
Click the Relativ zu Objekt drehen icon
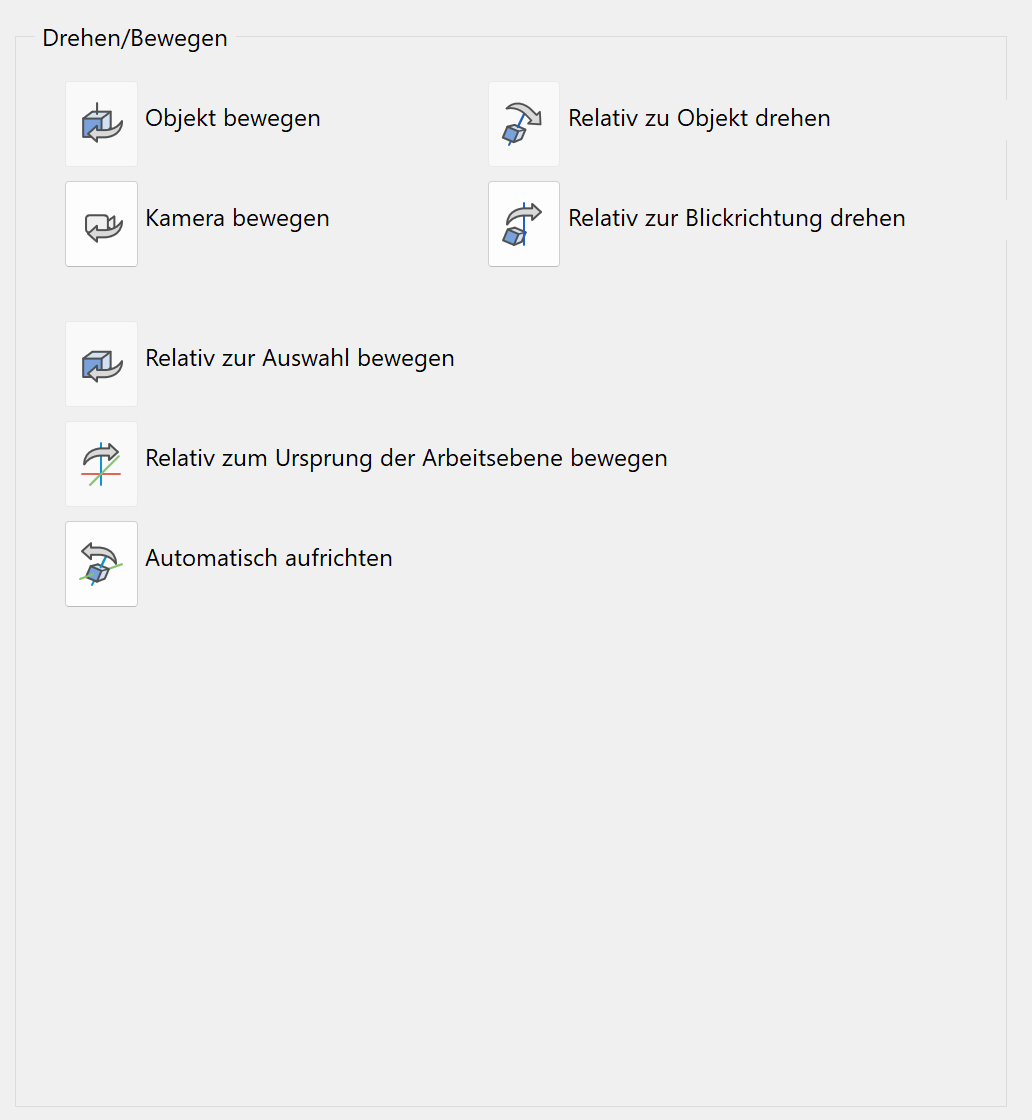click(523, 123)
